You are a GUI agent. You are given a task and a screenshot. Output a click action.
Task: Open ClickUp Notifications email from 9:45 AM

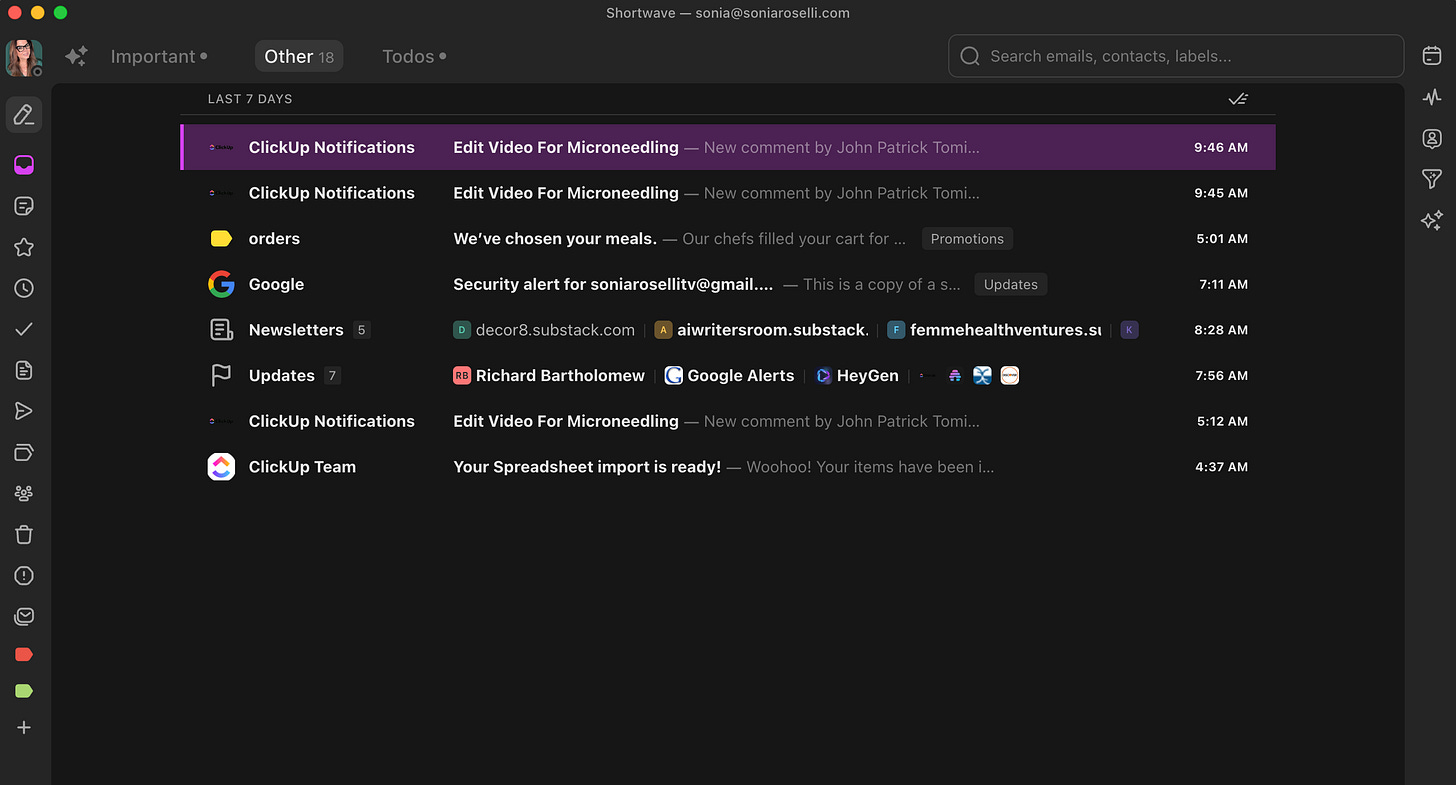728,193
